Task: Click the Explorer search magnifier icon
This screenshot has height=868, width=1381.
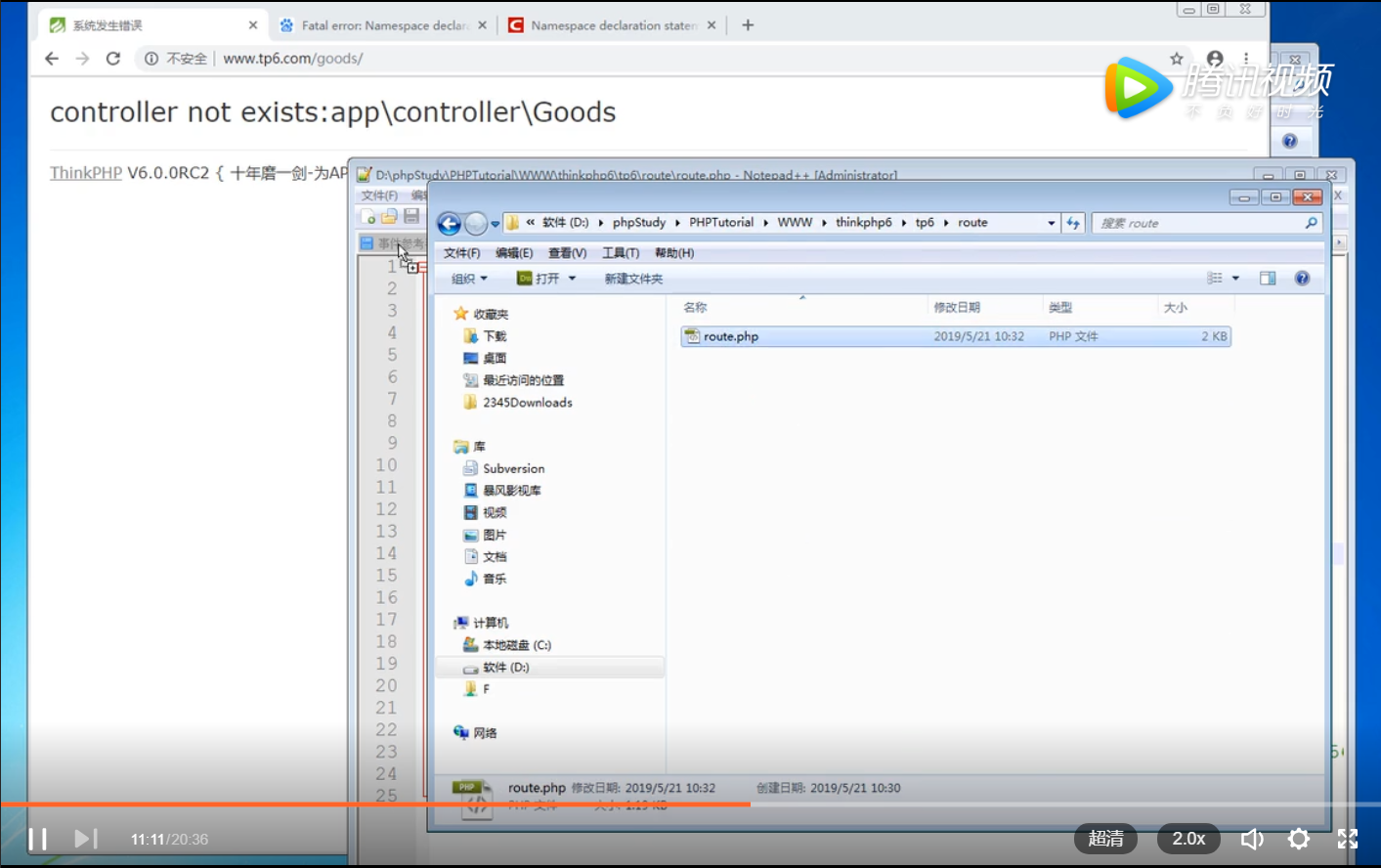Action: tap(1311, 223)
